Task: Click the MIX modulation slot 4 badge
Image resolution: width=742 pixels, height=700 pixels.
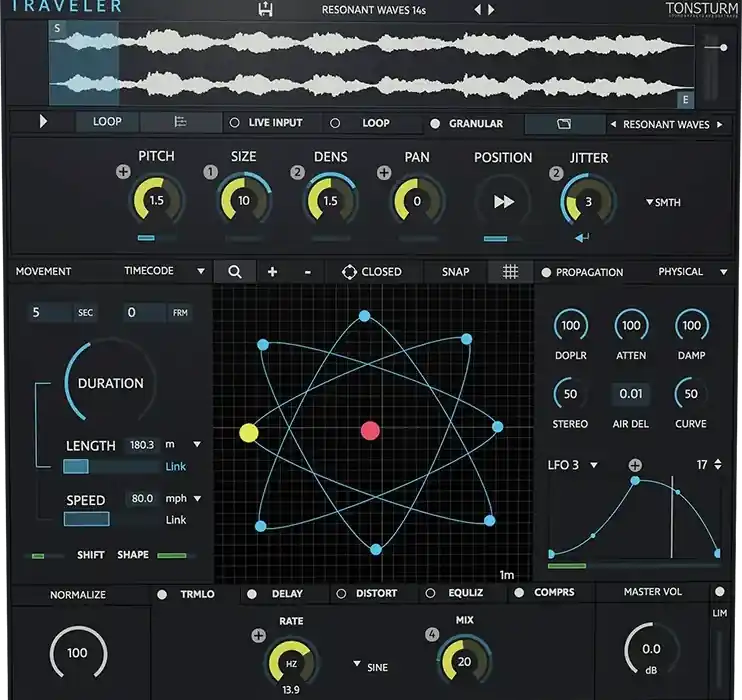Action: pyautogui.click(x=432, y=634)
